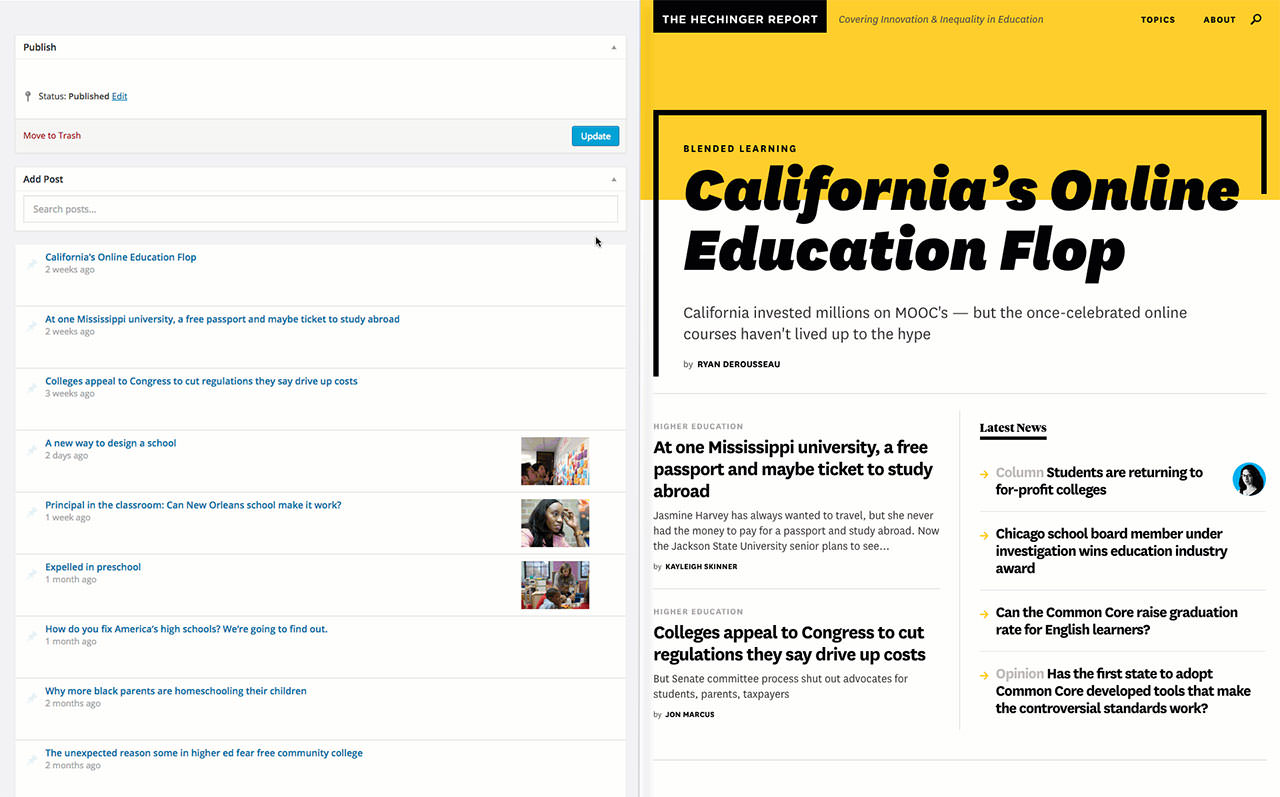The image size is (1280, 797).
Task: Click Move to Trash link
Action: [52, 136]
